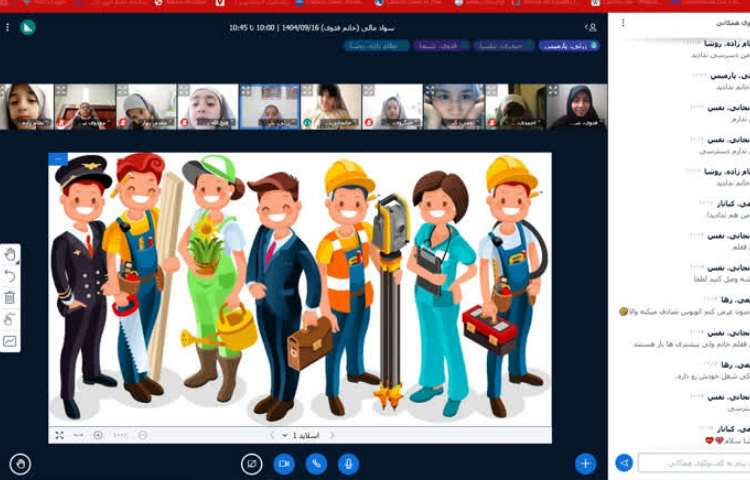This screenshot has width=750, height=480.
Task: Toggle the webcam sharing button
Action: coord(284,464)
